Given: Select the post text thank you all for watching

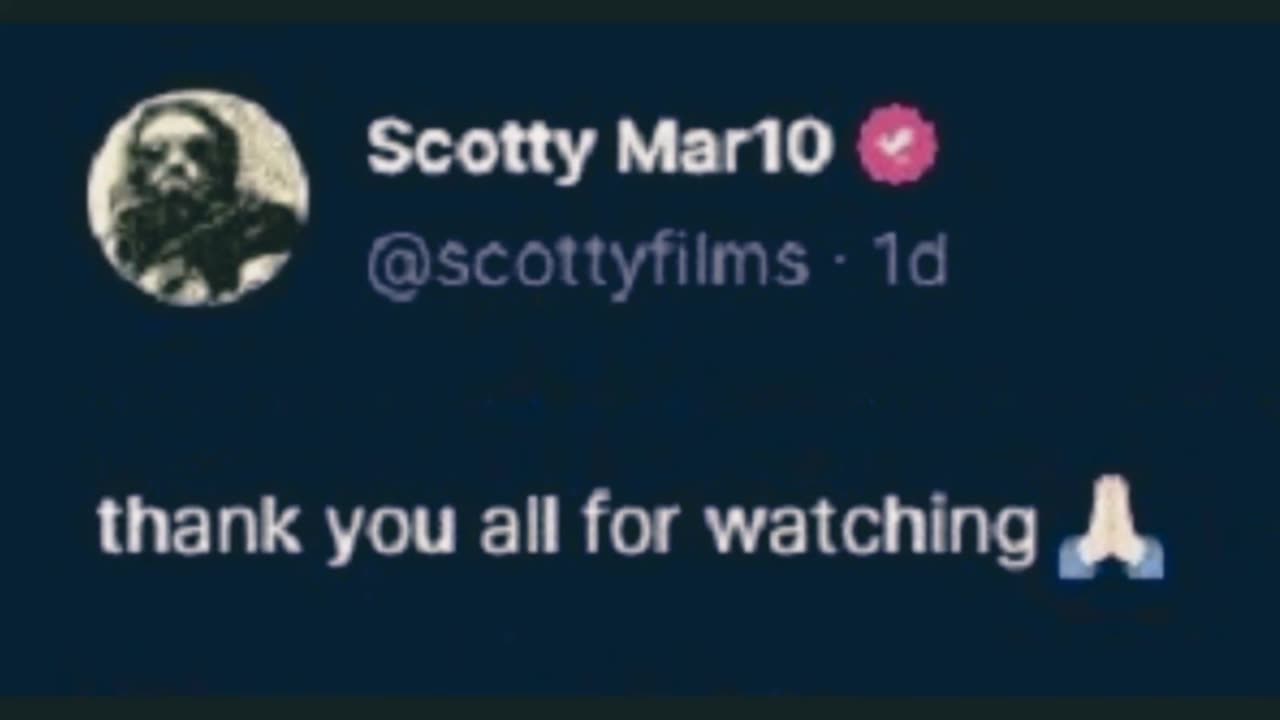Looking at the screenshot, I should point(567,527).
